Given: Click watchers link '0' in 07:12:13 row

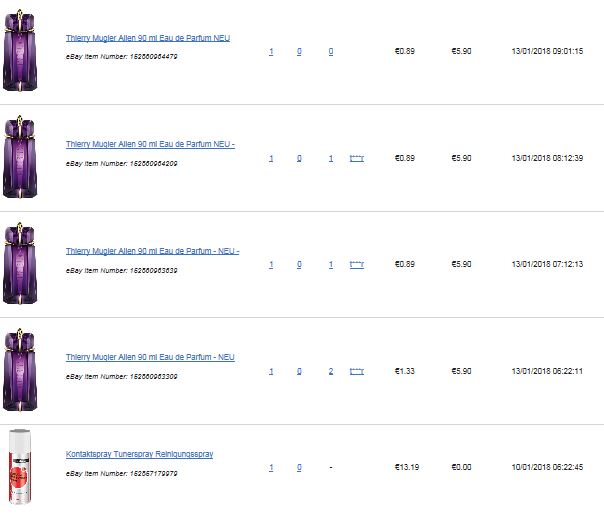Looking at the screenshot, I should point(299,265).
